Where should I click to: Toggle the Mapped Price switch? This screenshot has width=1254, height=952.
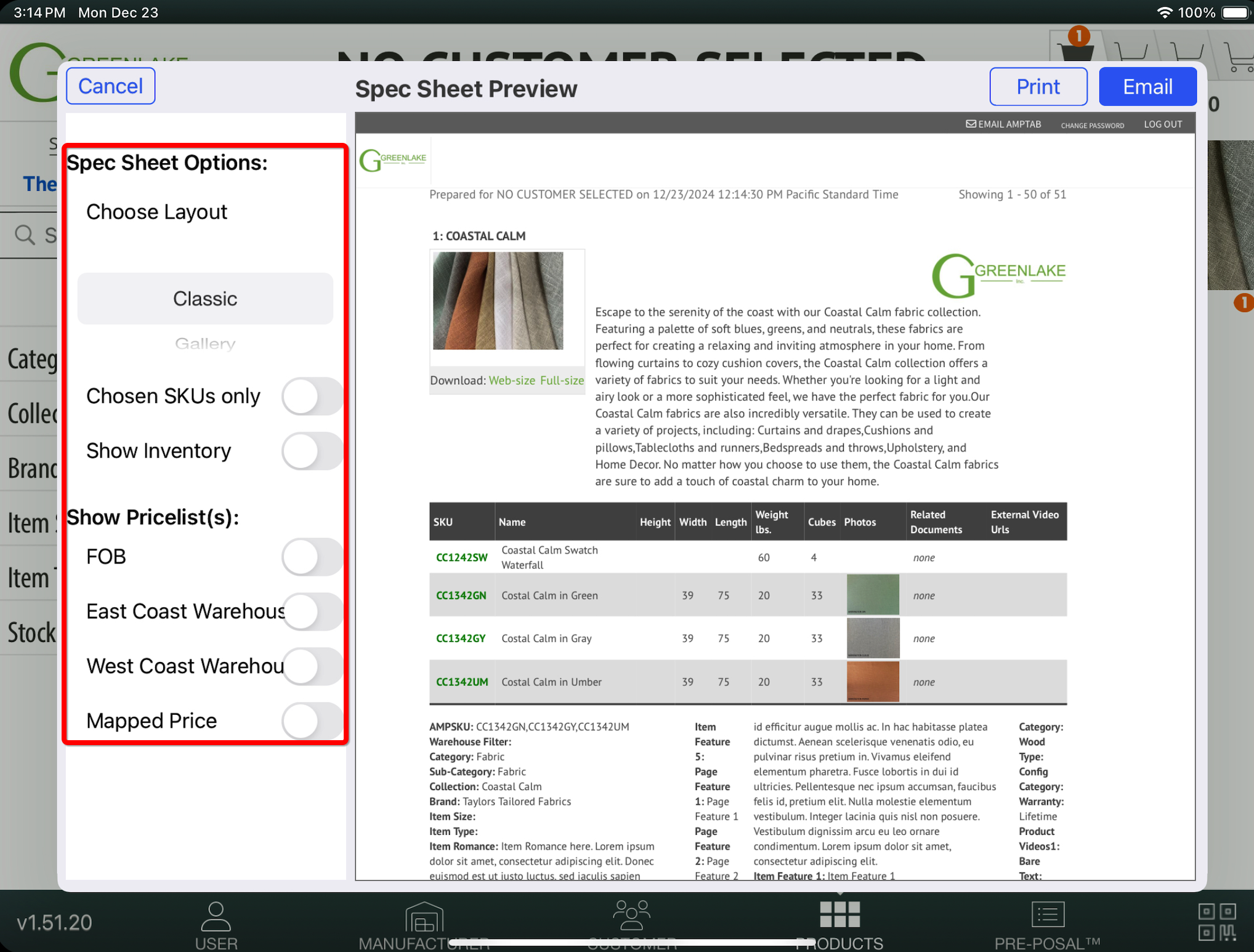(312, 721)
